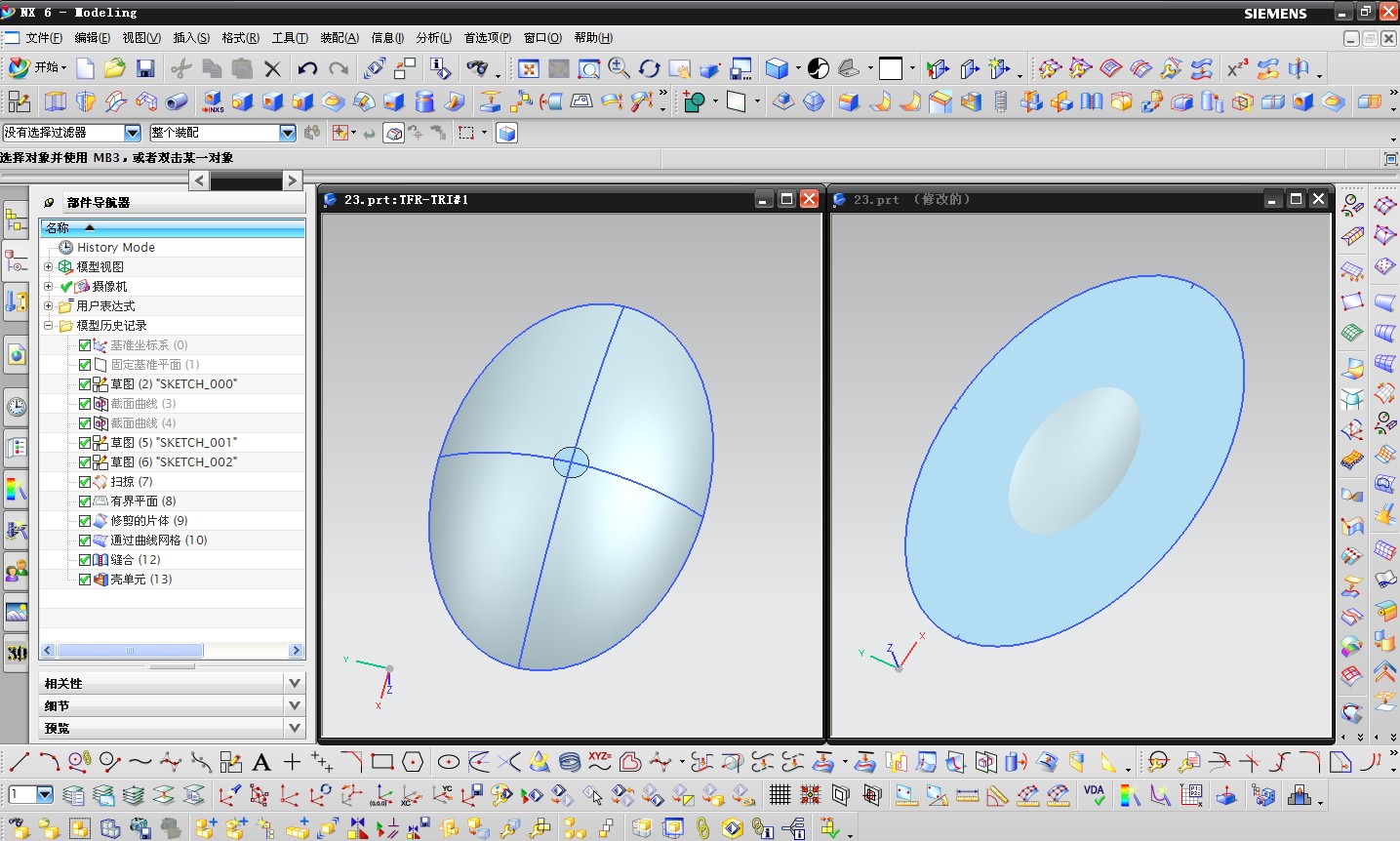Click the right arrow above the navigator

(292, 180)
